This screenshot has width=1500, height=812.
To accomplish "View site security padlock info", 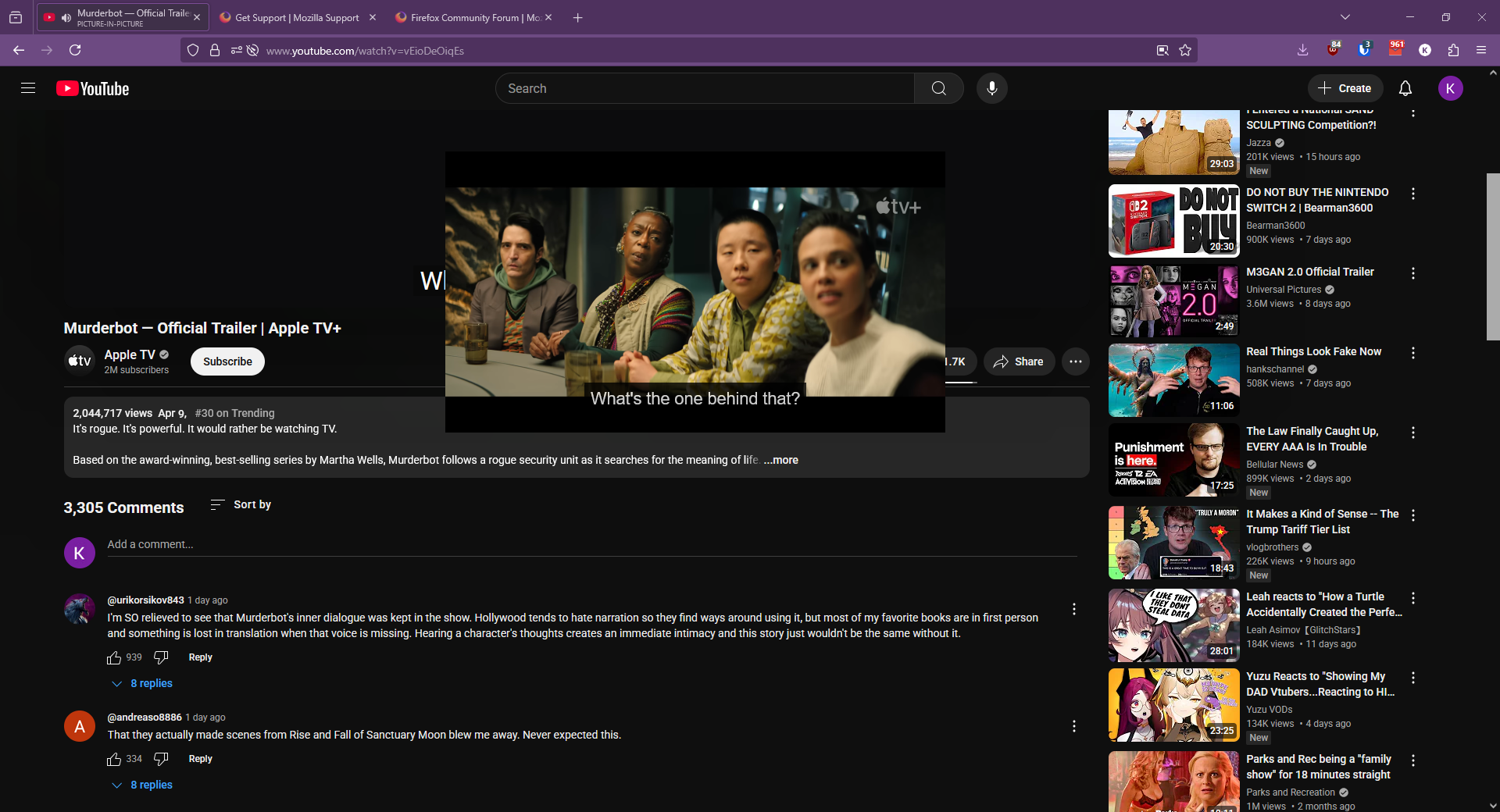I will pos(215,50).
